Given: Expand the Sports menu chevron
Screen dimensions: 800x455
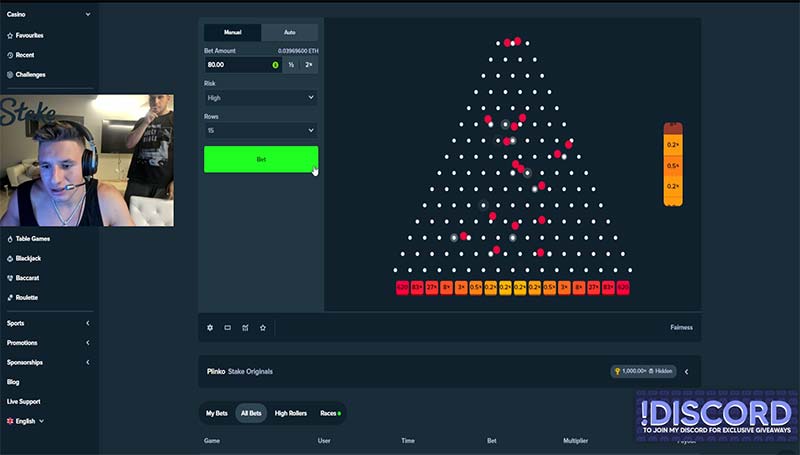Looking at the screenshot, I should [x=88, y=323].
